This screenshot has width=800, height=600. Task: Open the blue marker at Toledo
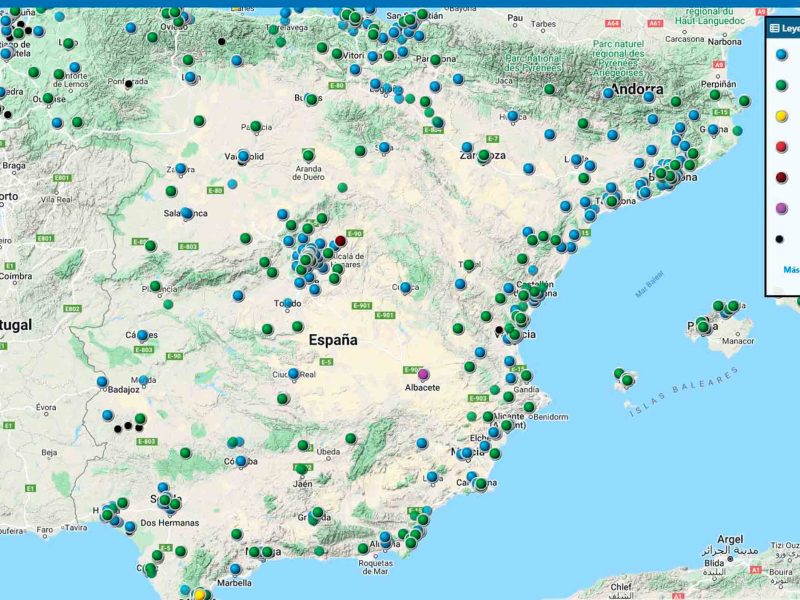[287, 303]
